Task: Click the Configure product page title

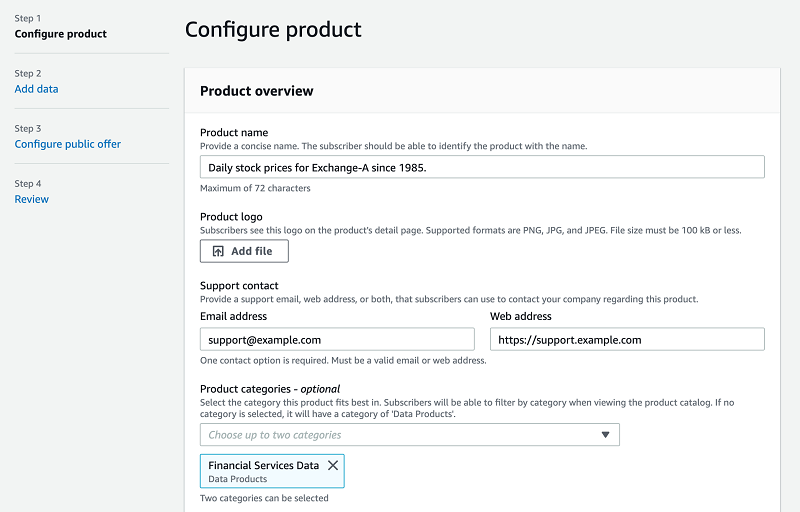Action: coord(273,30)
